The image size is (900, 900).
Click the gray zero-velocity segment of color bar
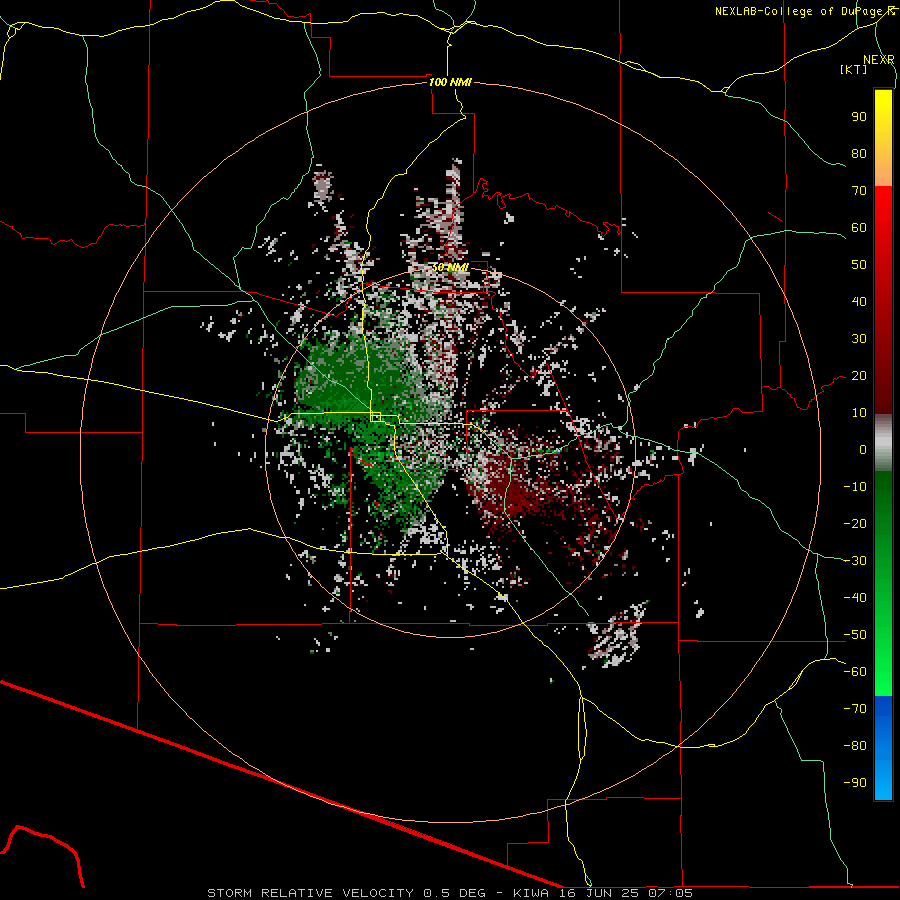pos(883,442)
